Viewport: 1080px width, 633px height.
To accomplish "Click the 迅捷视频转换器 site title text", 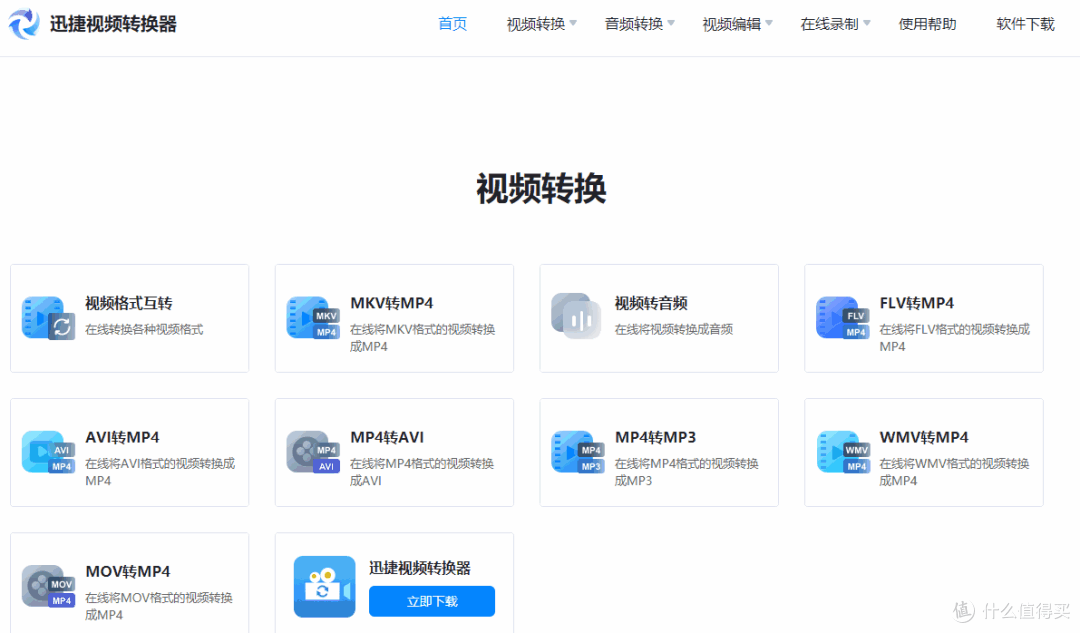I will pos(113,24).
